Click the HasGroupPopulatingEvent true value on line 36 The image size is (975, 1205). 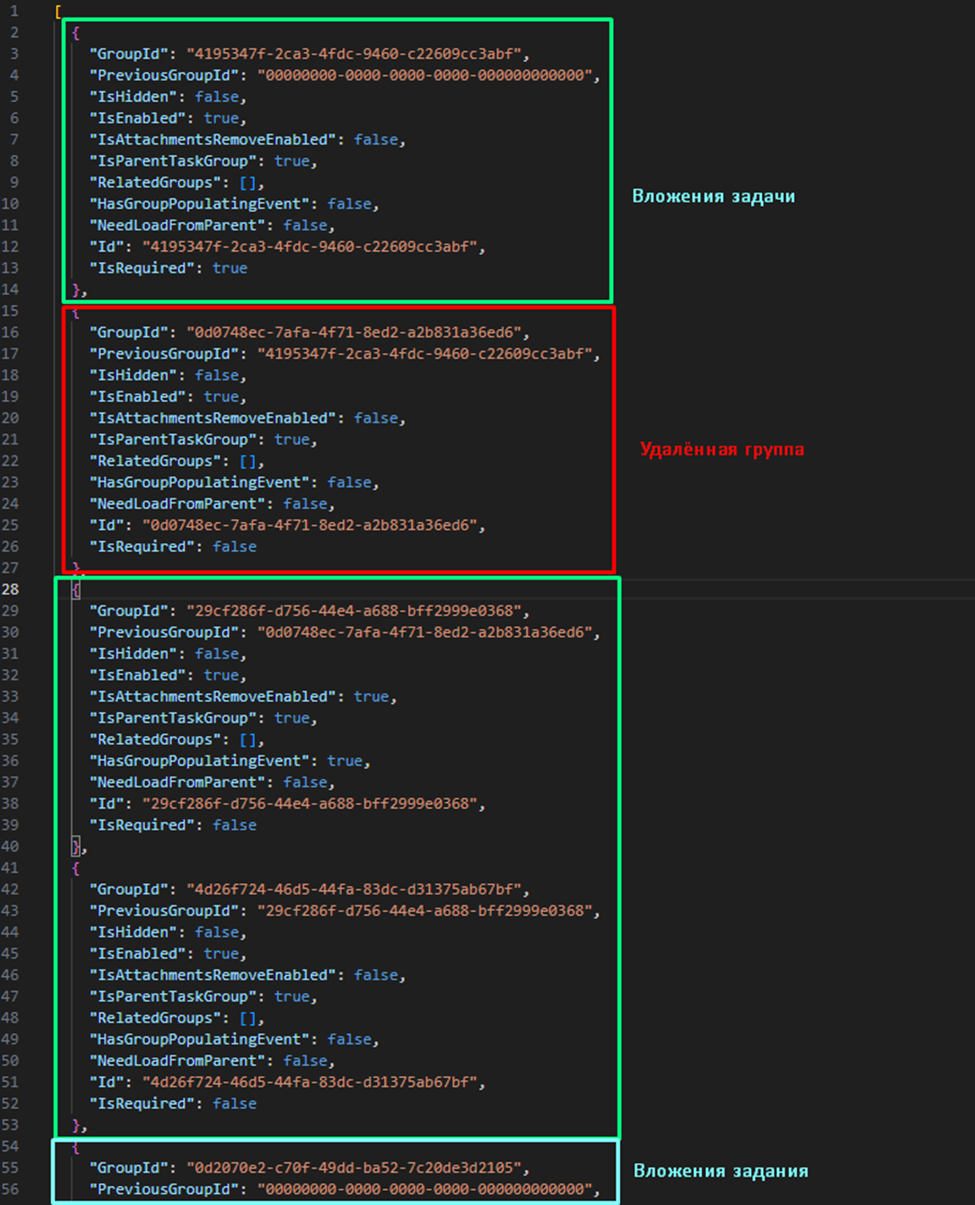[x=345, y=761]
